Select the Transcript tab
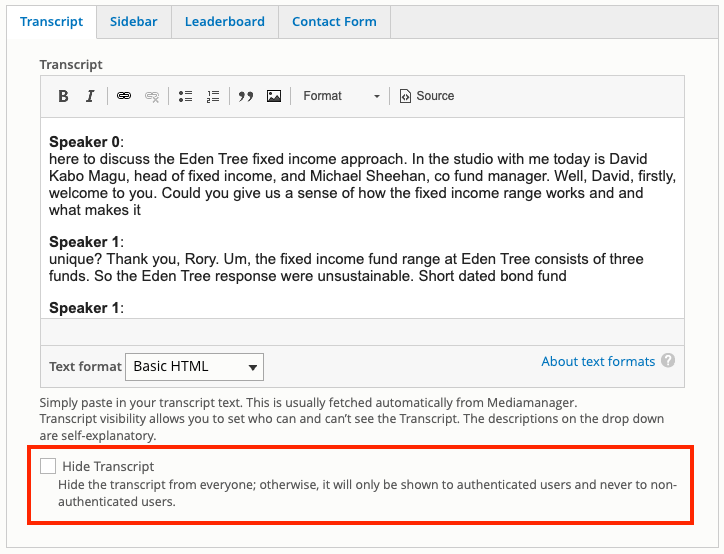The height and width of the screenshot is (554, 724). click(x=51, y=22)
